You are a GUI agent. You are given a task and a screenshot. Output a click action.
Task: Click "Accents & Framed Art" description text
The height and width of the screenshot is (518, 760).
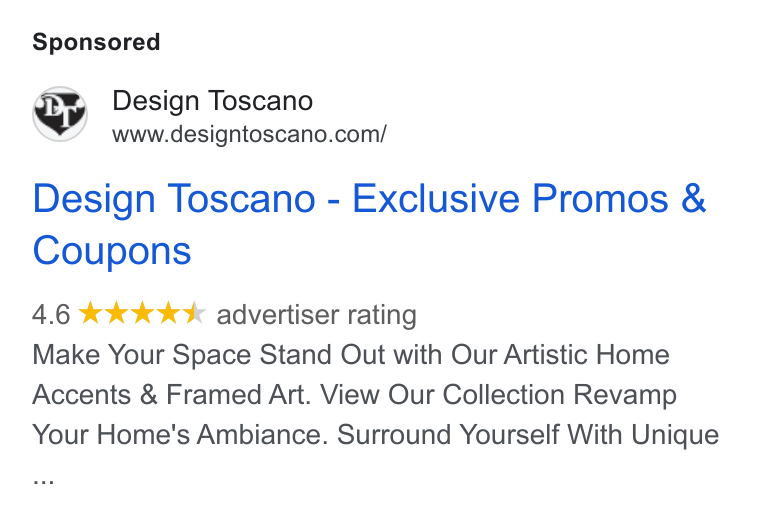[172, 394]
